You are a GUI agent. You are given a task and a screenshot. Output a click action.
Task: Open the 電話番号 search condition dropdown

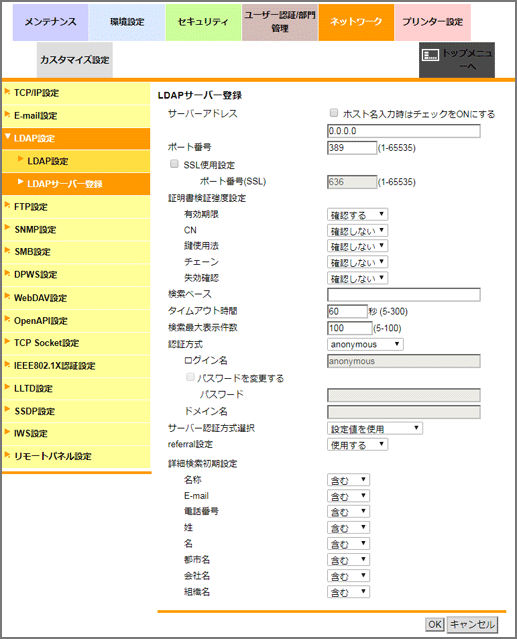(348, 511)
